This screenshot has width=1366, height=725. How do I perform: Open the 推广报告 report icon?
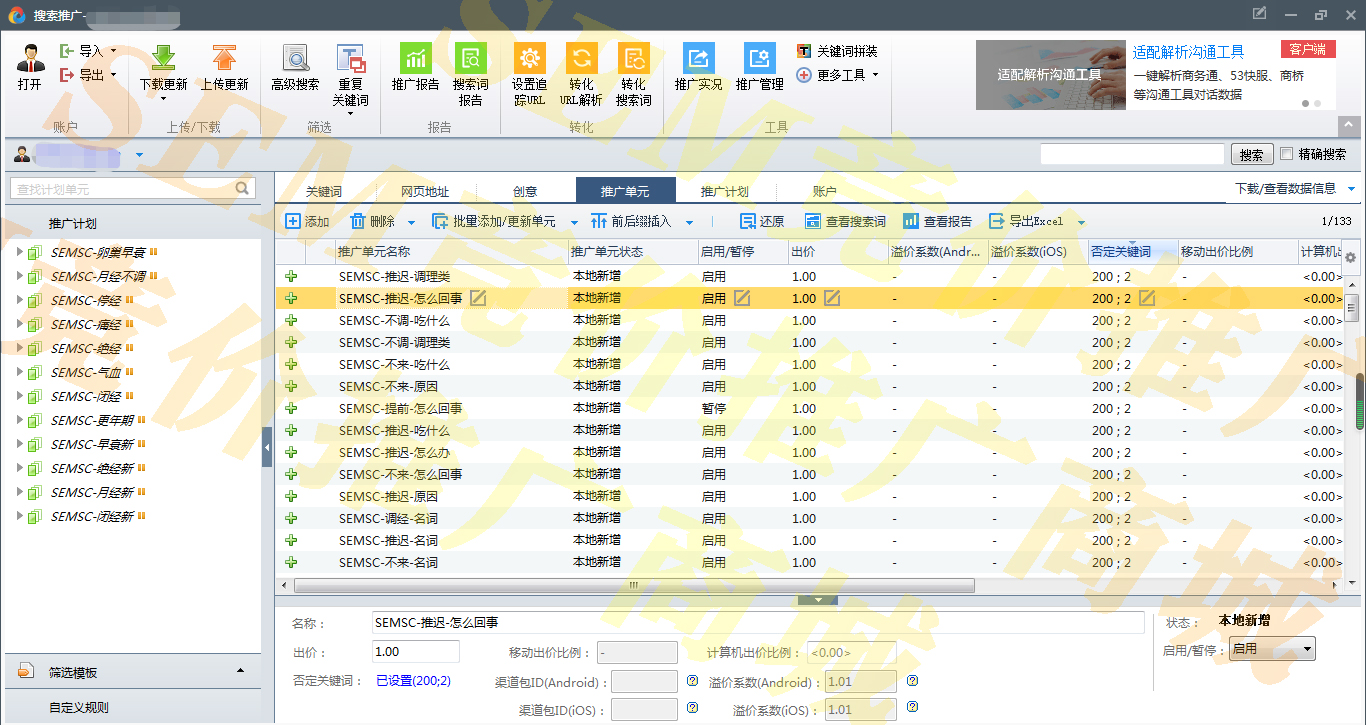tap(415, 58)
